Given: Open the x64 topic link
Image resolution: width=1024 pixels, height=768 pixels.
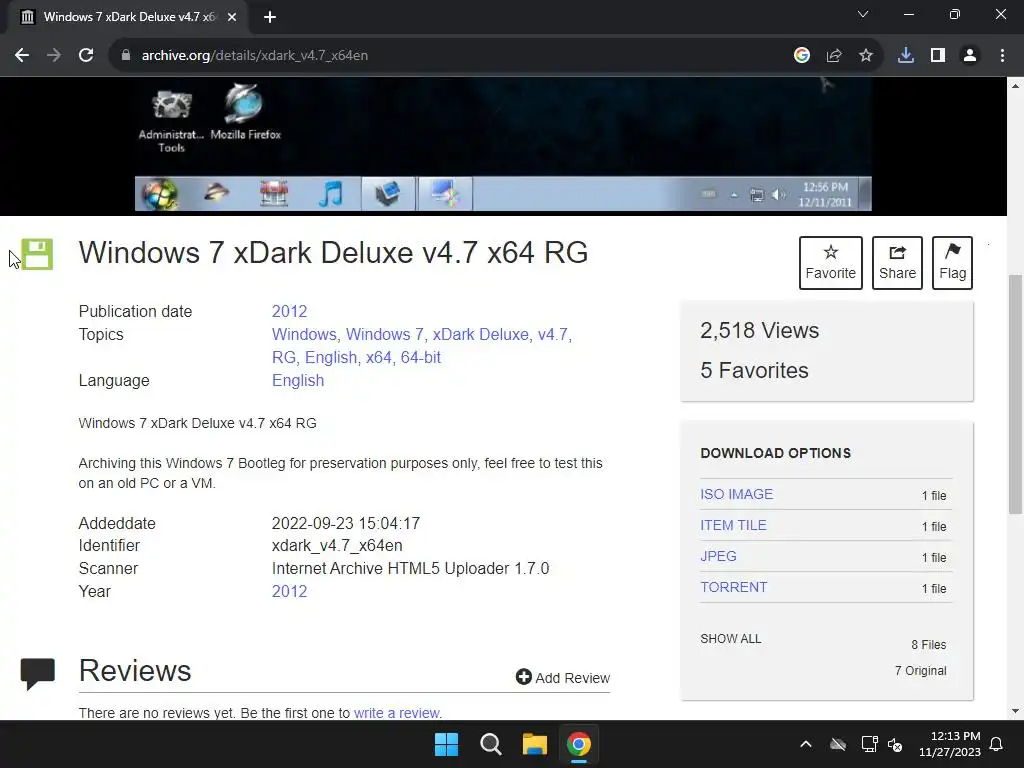Looking at the screenshot, I should [379, 357].
